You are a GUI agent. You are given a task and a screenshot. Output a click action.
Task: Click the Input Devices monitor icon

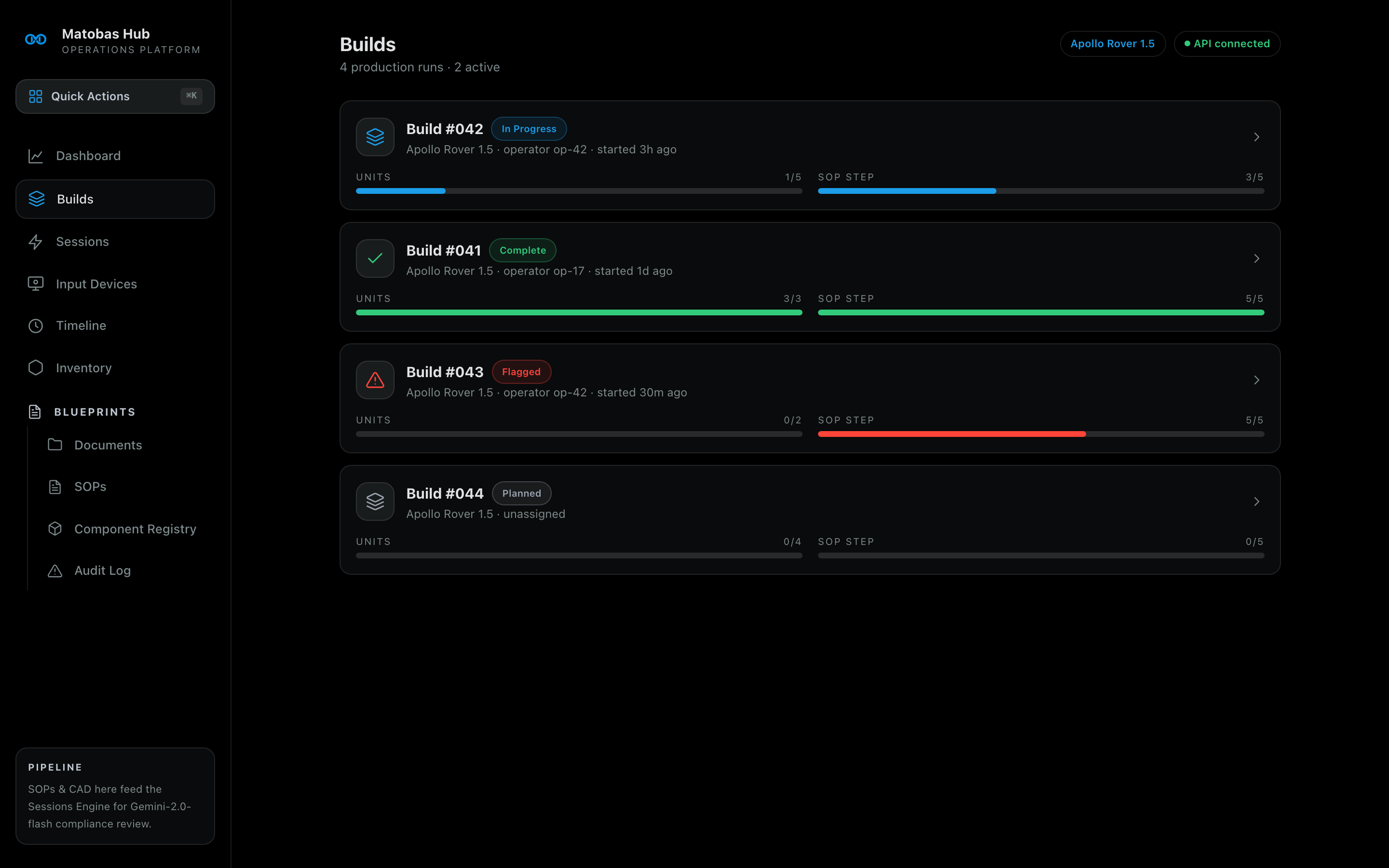pos(36,284)
